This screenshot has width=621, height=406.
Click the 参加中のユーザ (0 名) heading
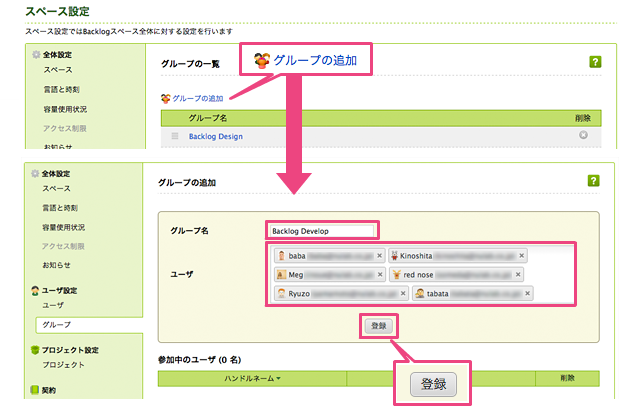200,360
